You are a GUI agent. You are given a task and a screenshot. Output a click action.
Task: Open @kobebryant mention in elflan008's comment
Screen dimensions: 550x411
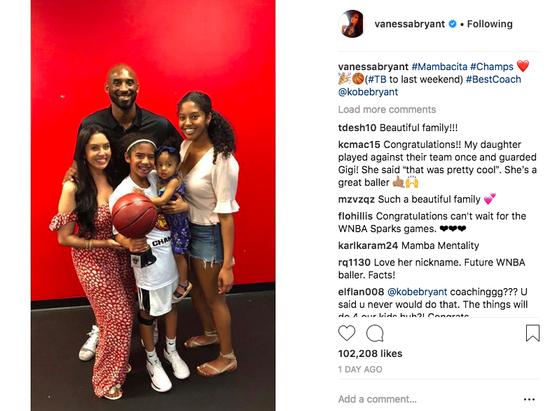[x=417, y=292]
